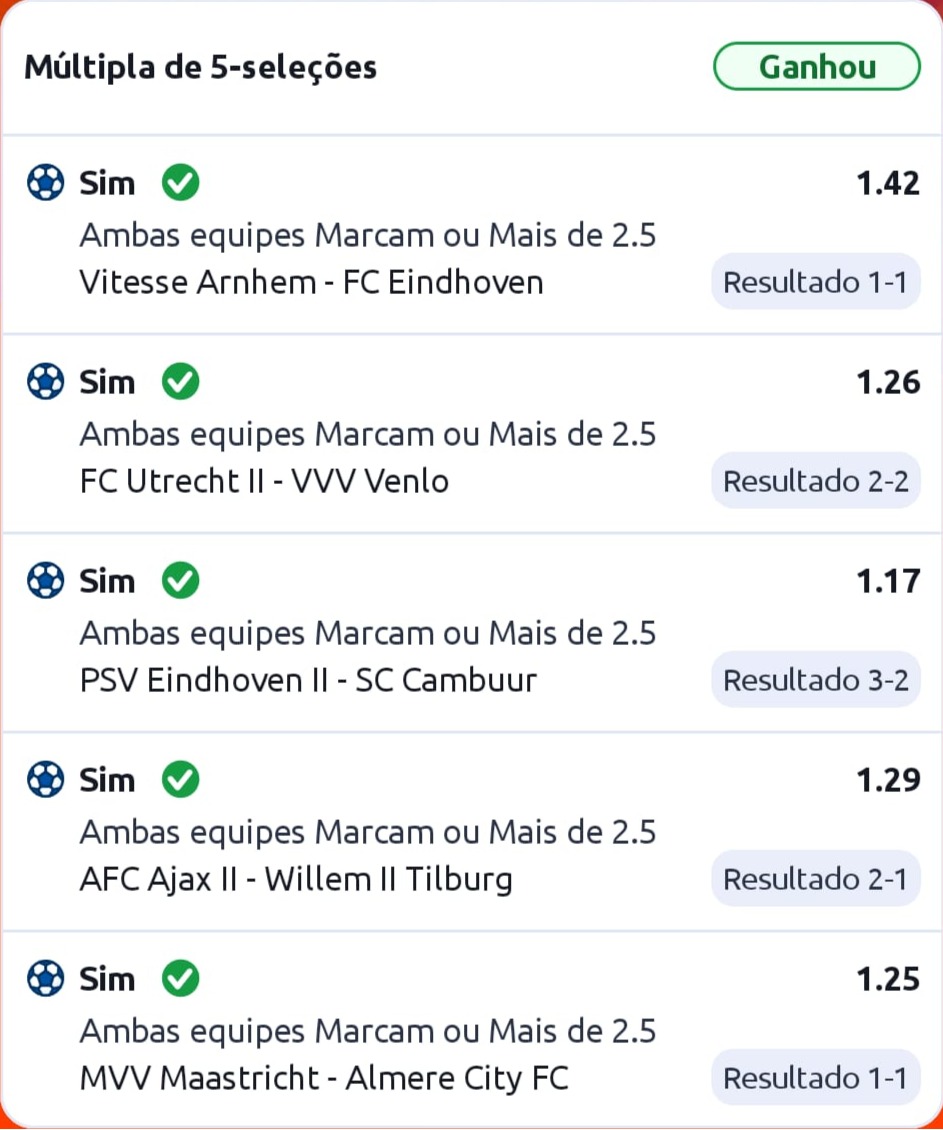This screenshot has height=1130, width=943.
Task: Click green checkmark on Vitesse Arnhem selection
Action: [x=181, y=183]
